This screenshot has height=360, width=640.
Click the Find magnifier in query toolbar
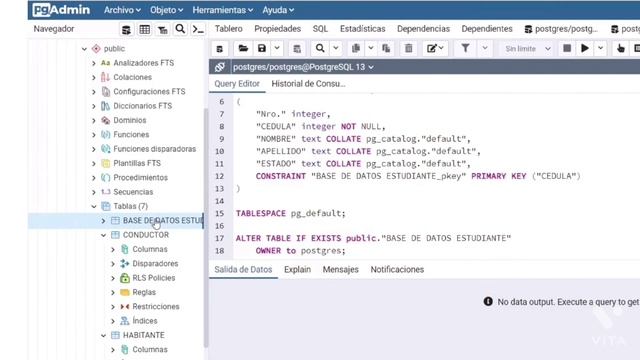click(x=320, y=49)
